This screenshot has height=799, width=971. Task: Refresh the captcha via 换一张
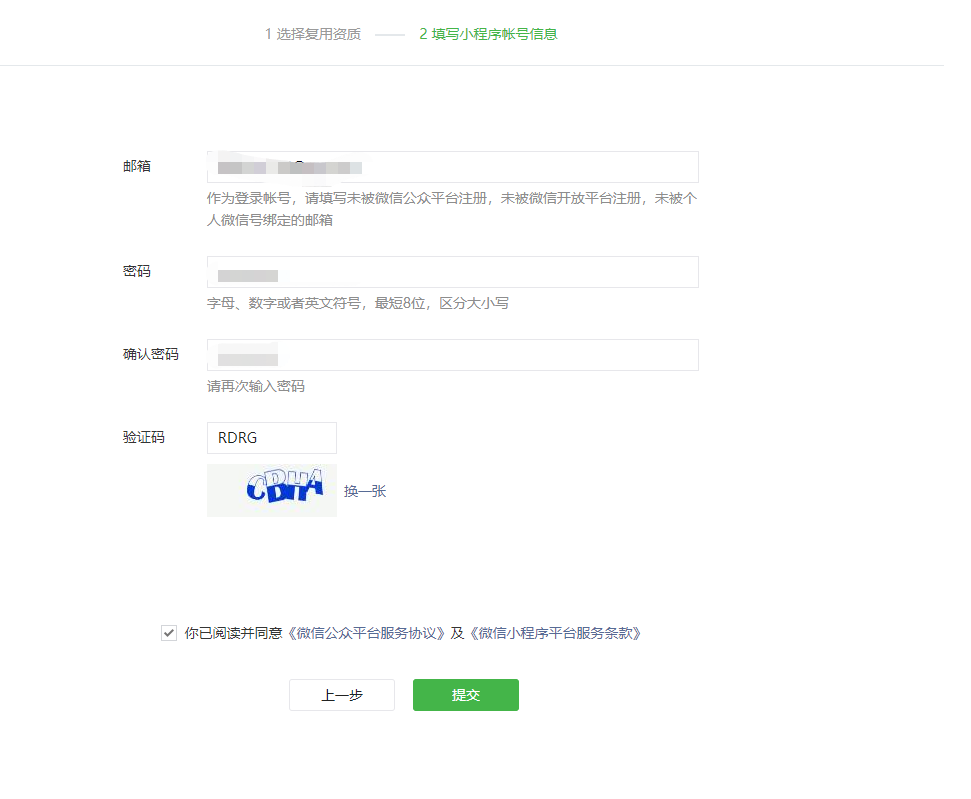point(365,491)
